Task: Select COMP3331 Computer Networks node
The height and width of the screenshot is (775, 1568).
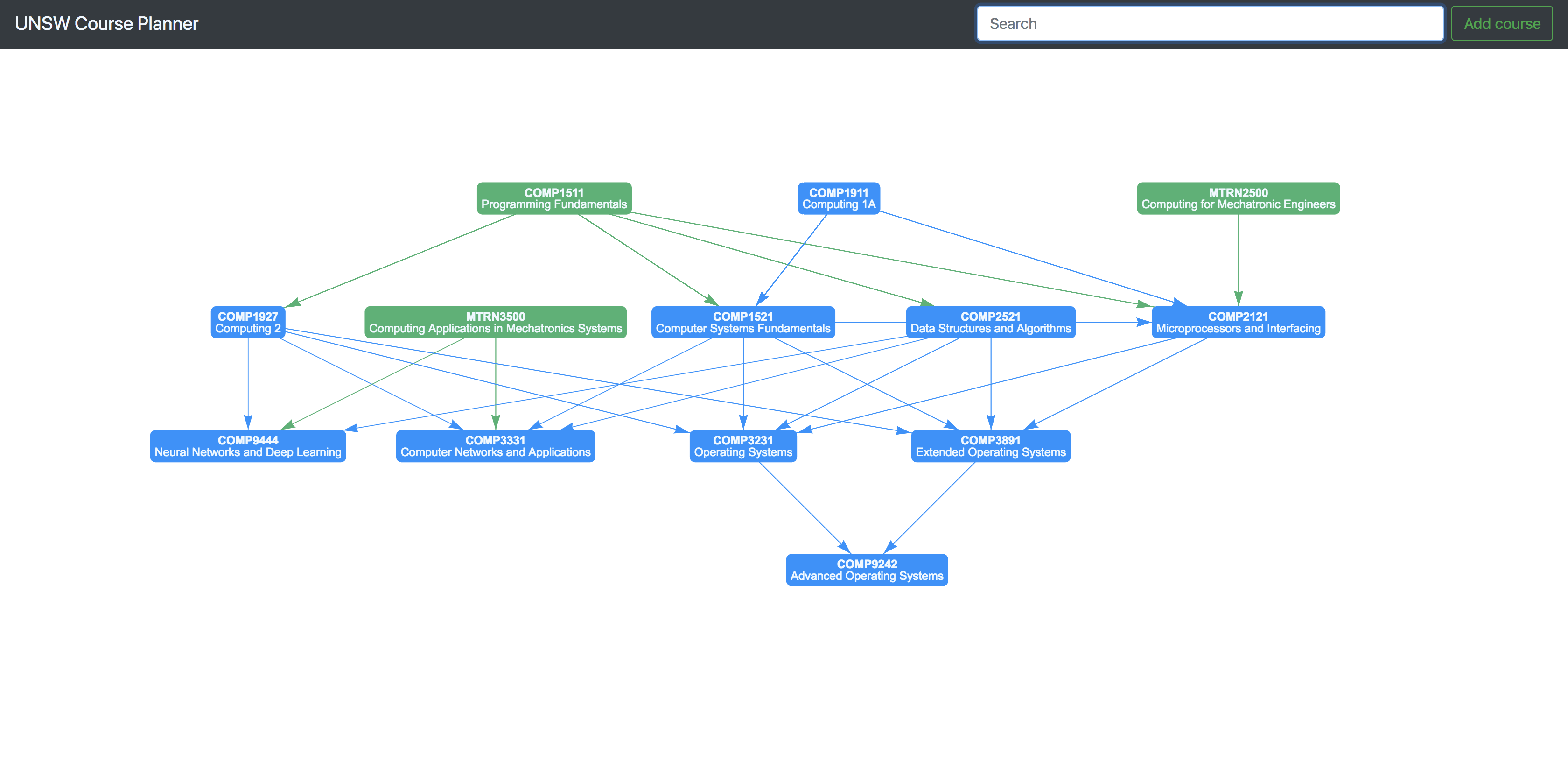Action: [495, 446]
